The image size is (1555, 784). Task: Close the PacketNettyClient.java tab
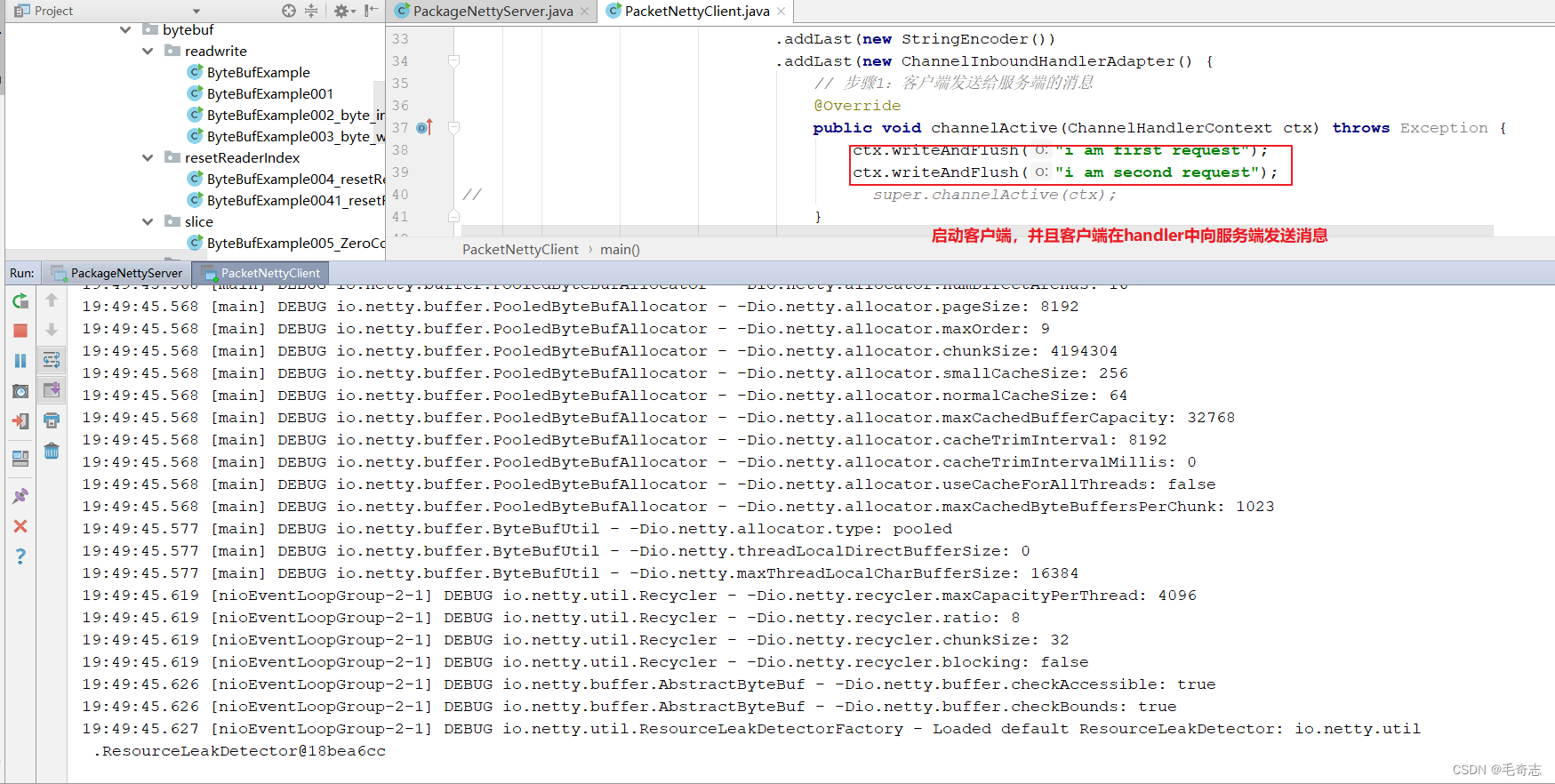[781, 12]
